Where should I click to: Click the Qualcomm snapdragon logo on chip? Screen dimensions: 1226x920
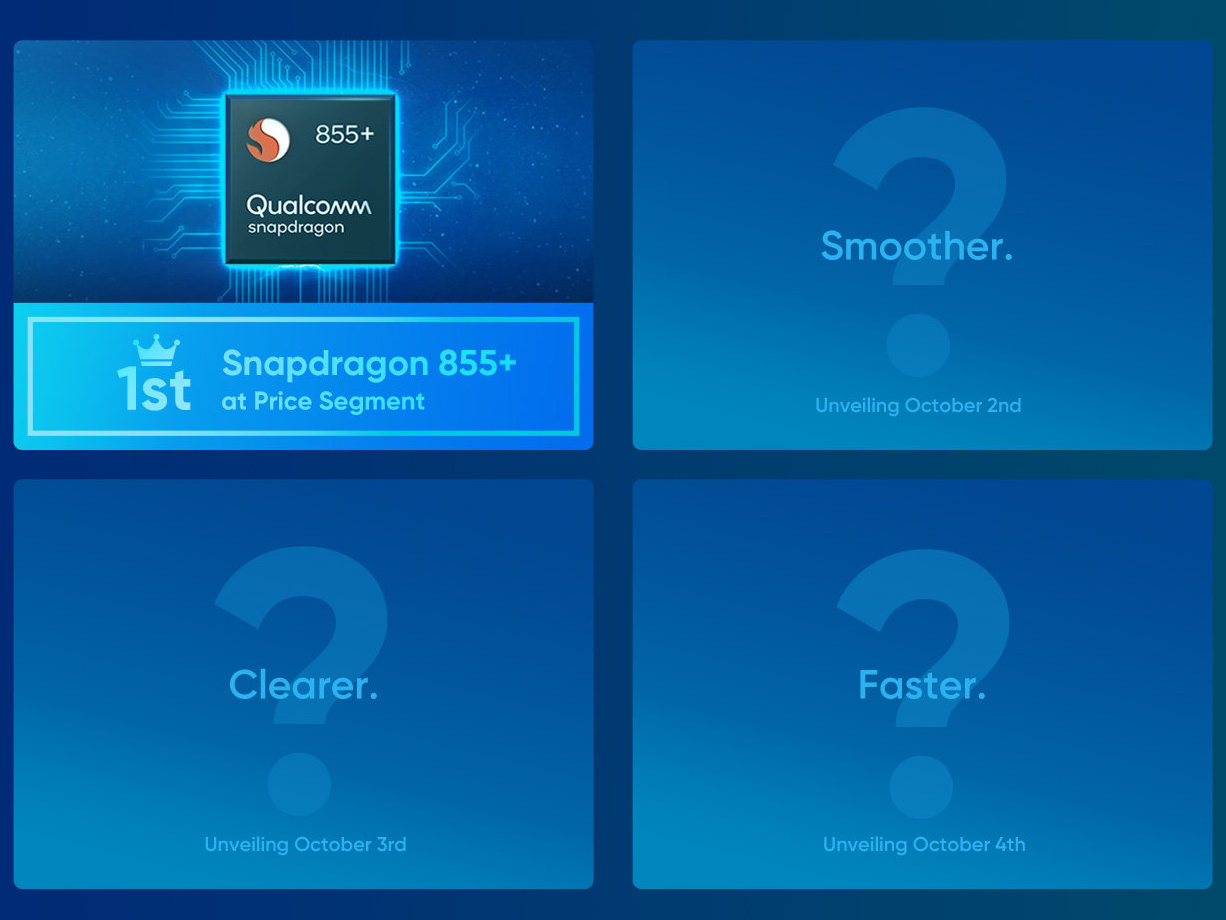(x=309, y=213)
